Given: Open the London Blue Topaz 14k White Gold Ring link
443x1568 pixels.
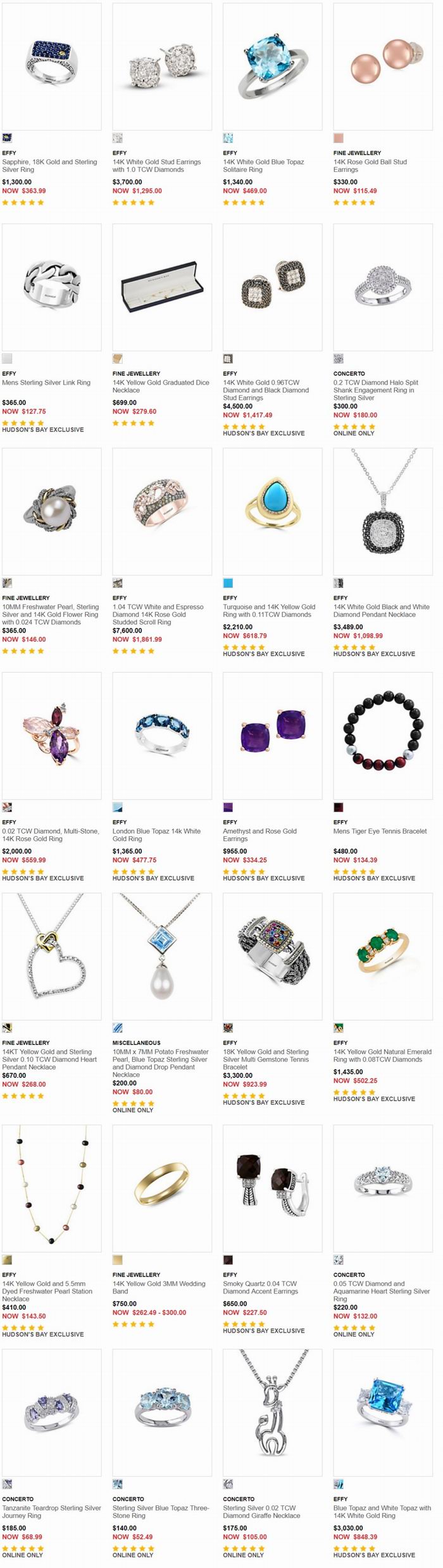Looking at the screenshot, I should [156, 835].
